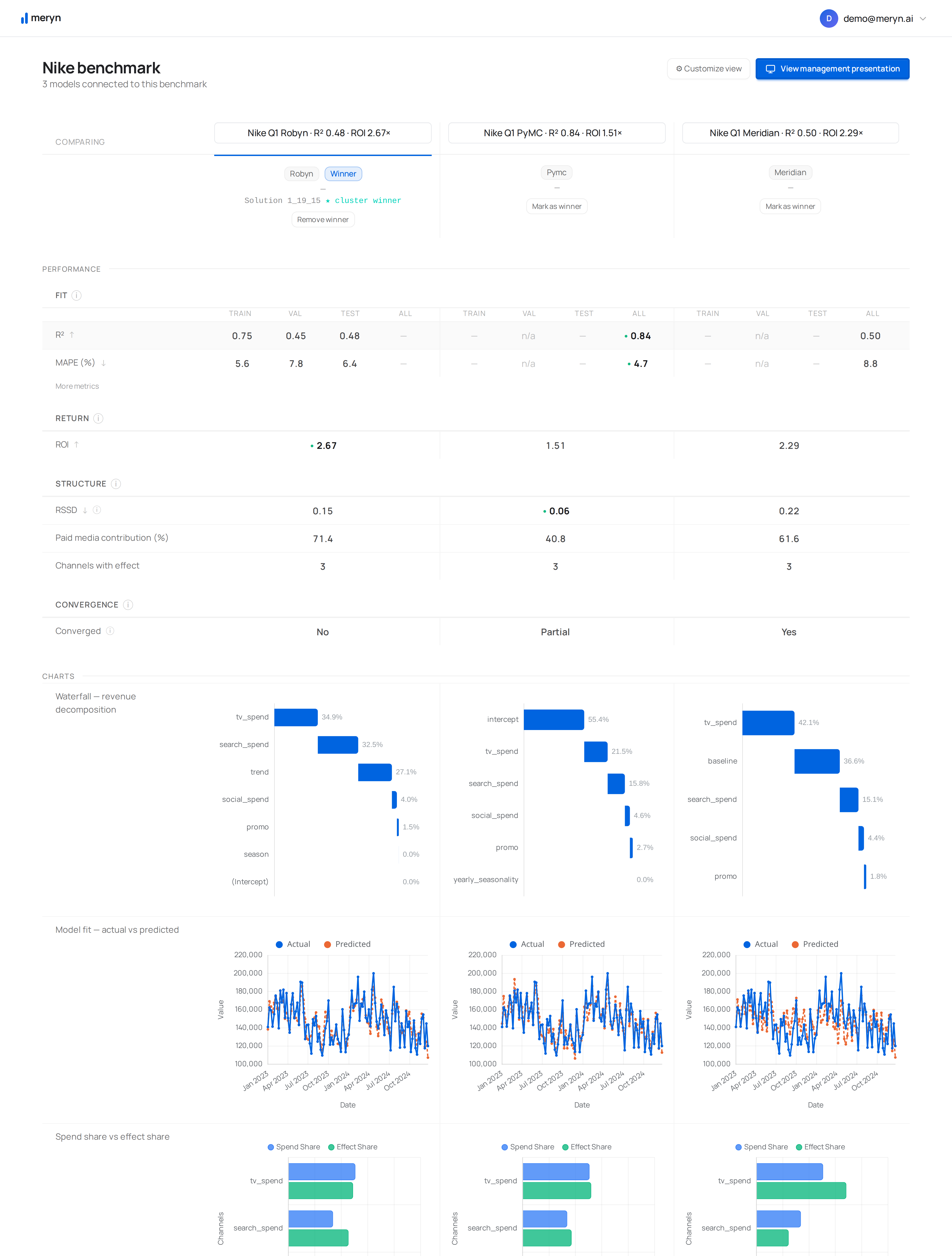Click Robyn search_spend 32.5% waterfall bar
Screen dimensions: 952x1256
coord(338,745)
